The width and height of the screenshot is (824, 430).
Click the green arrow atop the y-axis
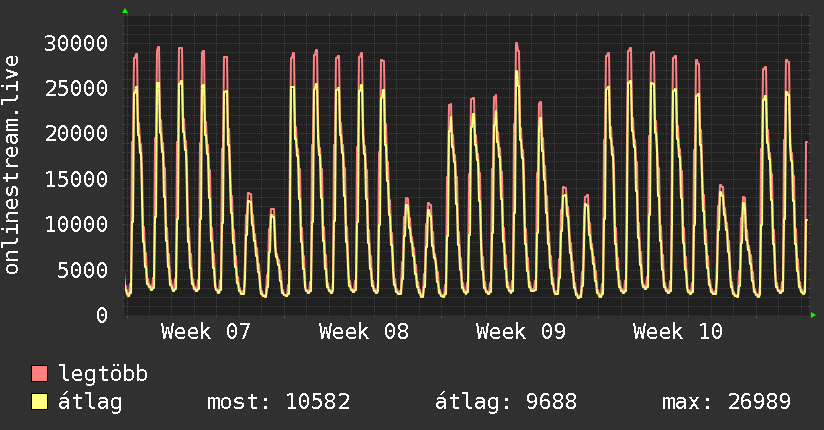(x=125, y=11)
